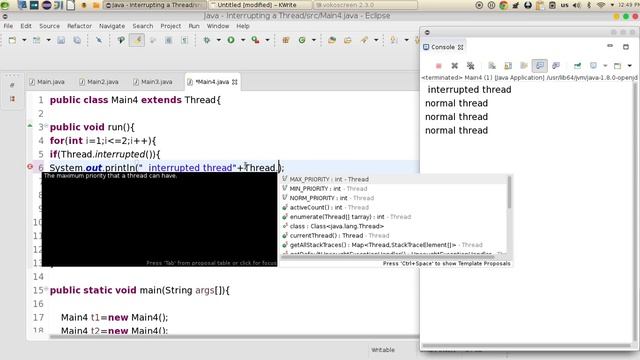Toggle Mark Occurrences in the toolbar

point(137,40)
